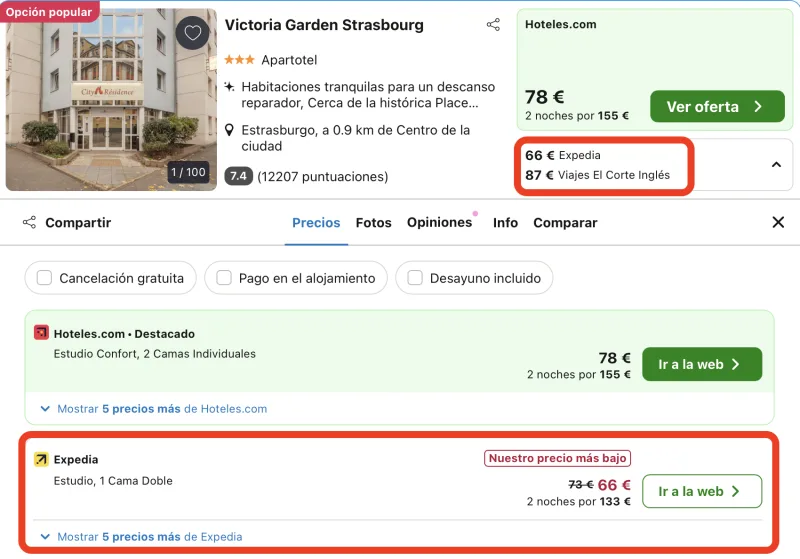Click the Apartotel label
800x559 pixels.
[x=289, y=60]
